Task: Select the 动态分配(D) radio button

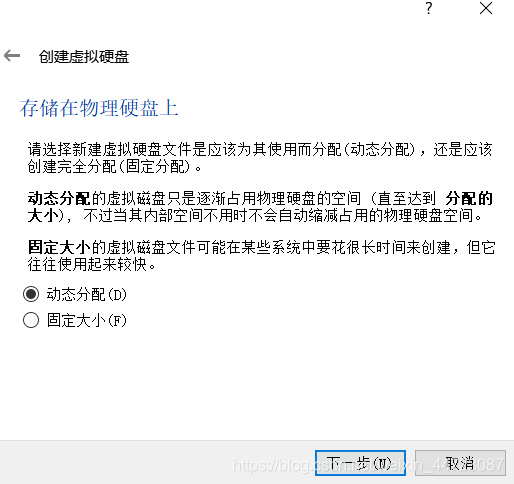Action: [31, 294]
